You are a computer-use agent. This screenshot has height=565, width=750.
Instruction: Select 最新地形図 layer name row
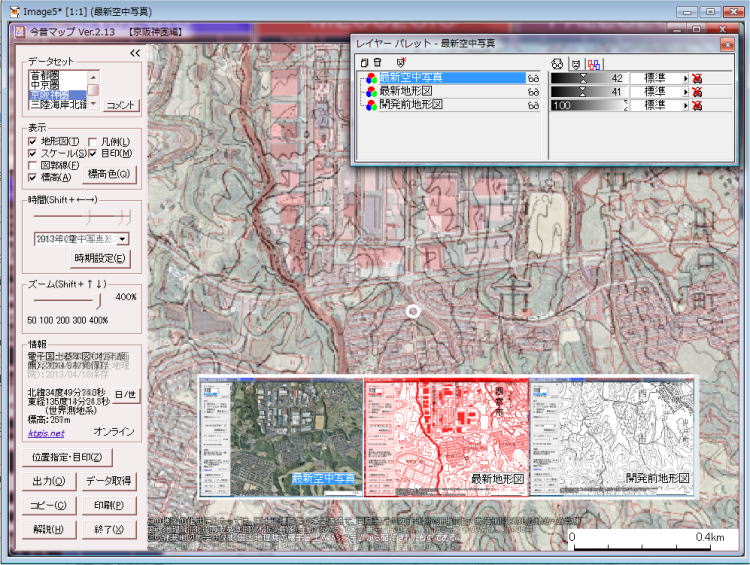(x=452, y=91)
